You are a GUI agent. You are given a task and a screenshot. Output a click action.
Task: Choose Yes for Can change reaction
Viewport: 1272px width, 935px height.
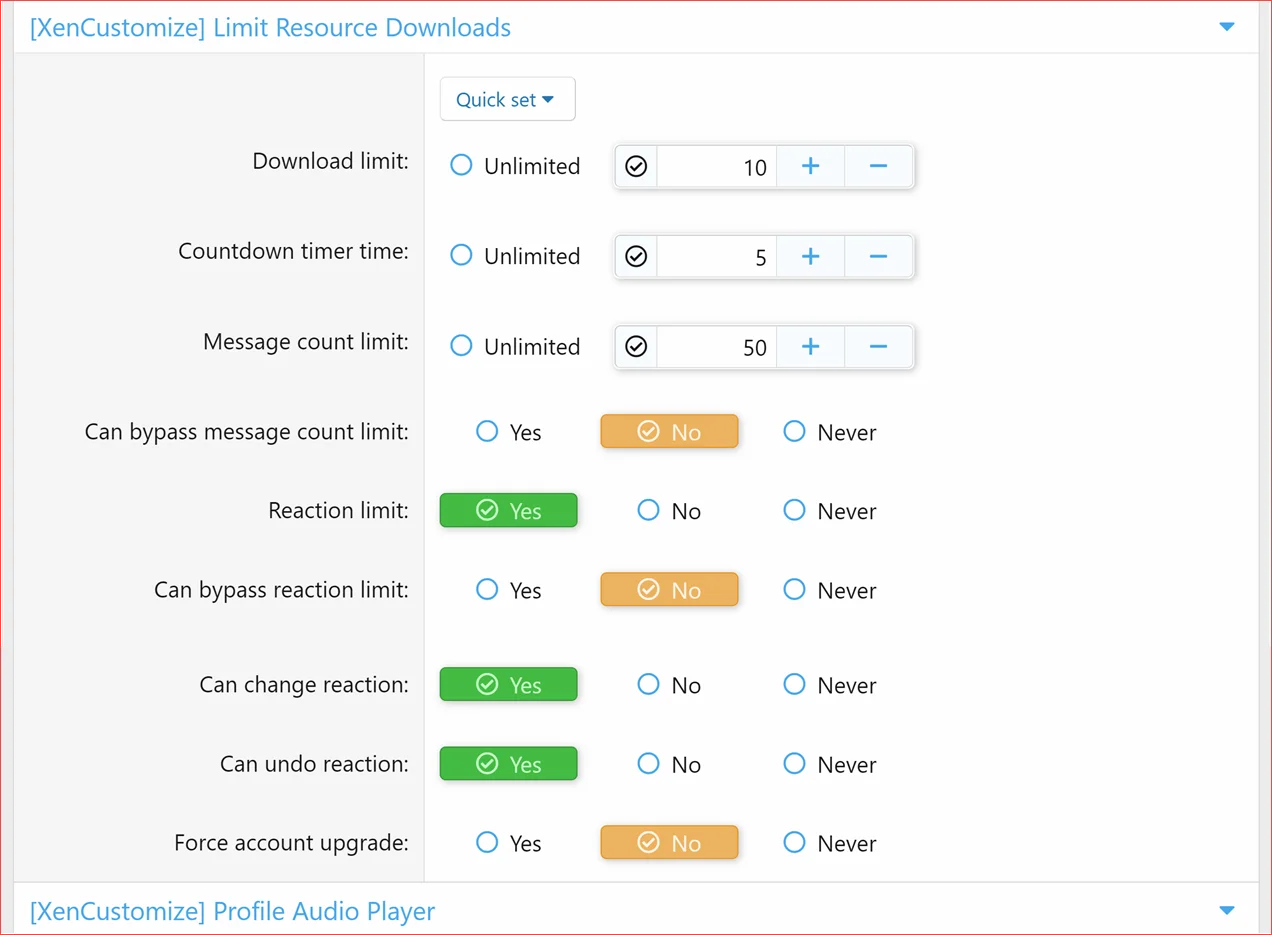pos(509,685)
